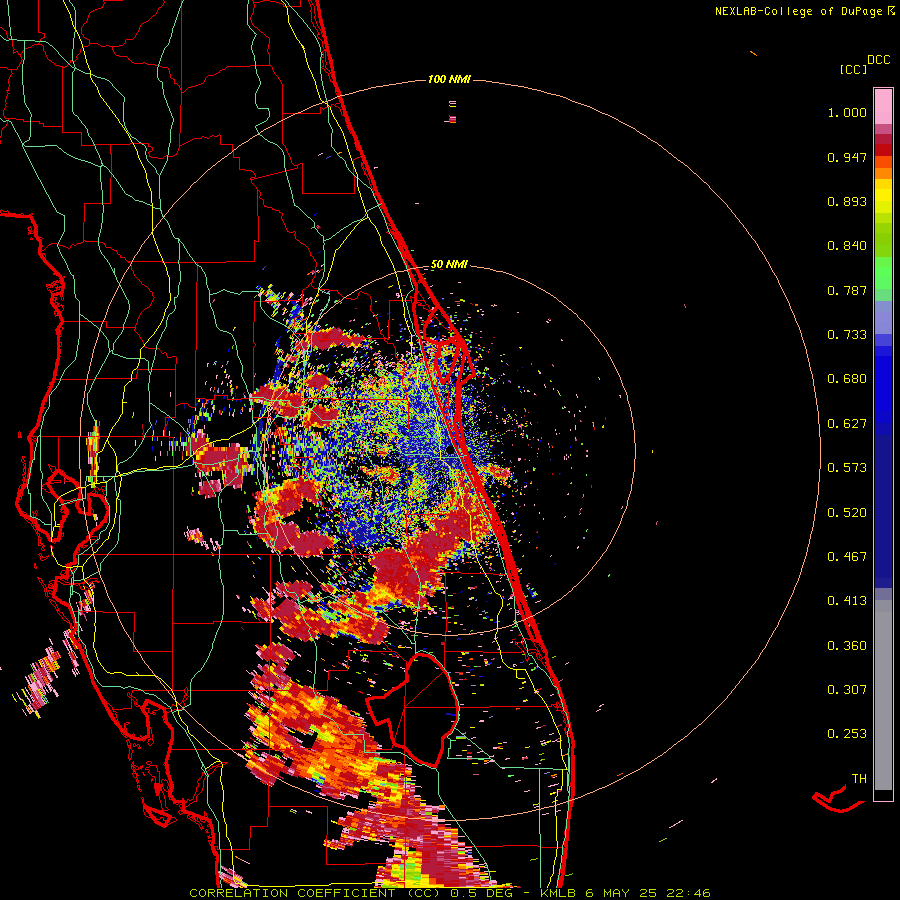Click the 0.840 legend value
The width and height of the screenshot is (900, 900).
coord(847,246)
